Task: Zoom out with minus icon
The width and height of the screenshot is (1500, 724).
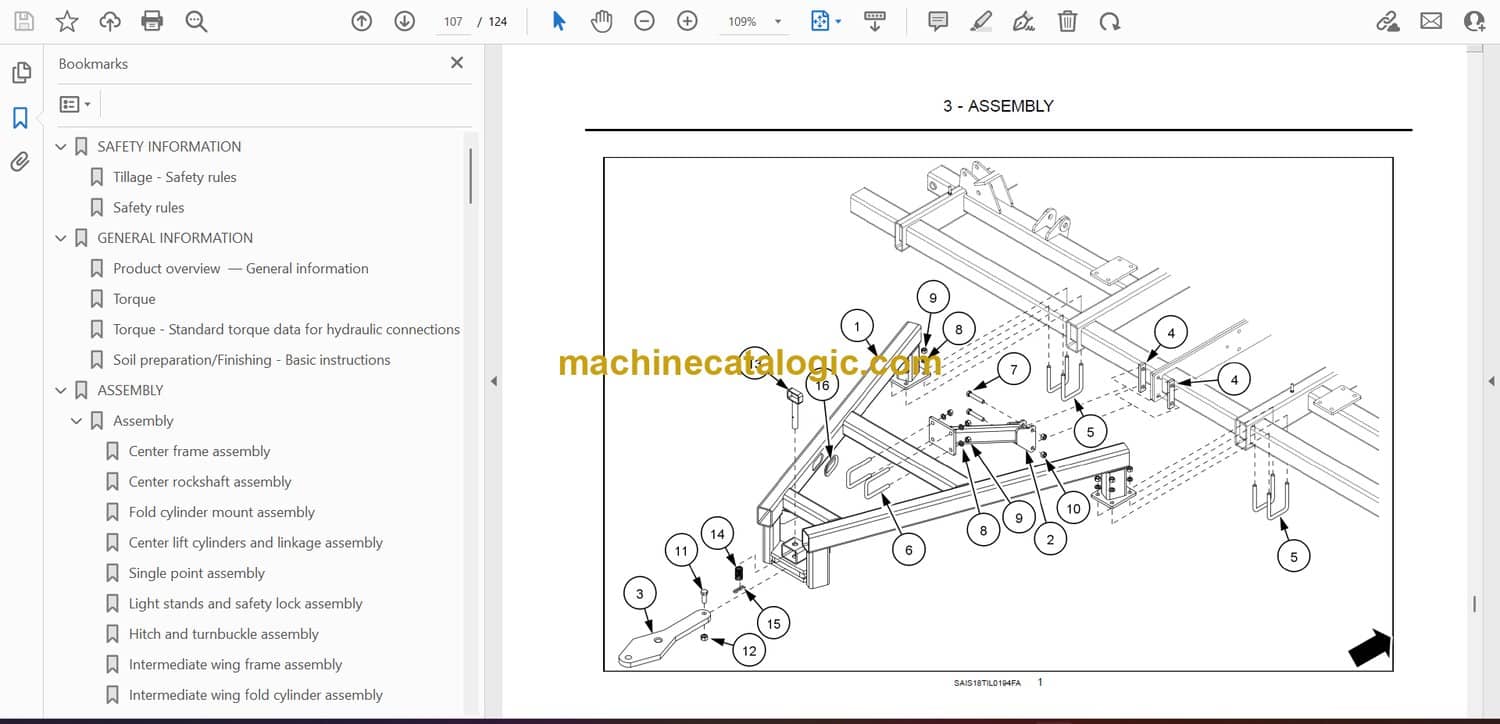Action: pyautogui.click(x=644, y=21)
